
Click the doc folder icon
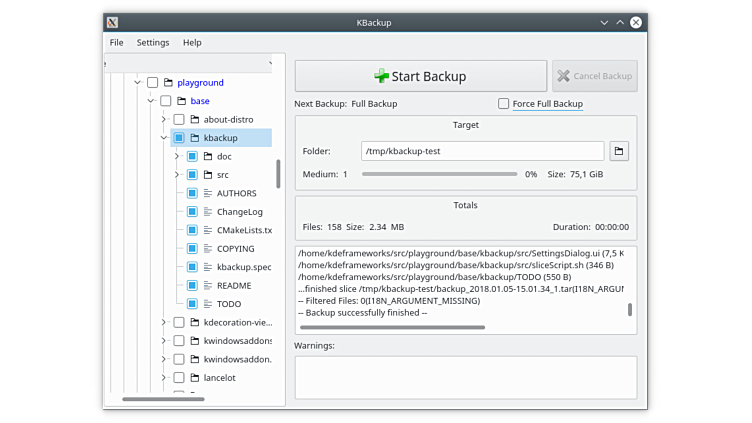tap(208, 156)
